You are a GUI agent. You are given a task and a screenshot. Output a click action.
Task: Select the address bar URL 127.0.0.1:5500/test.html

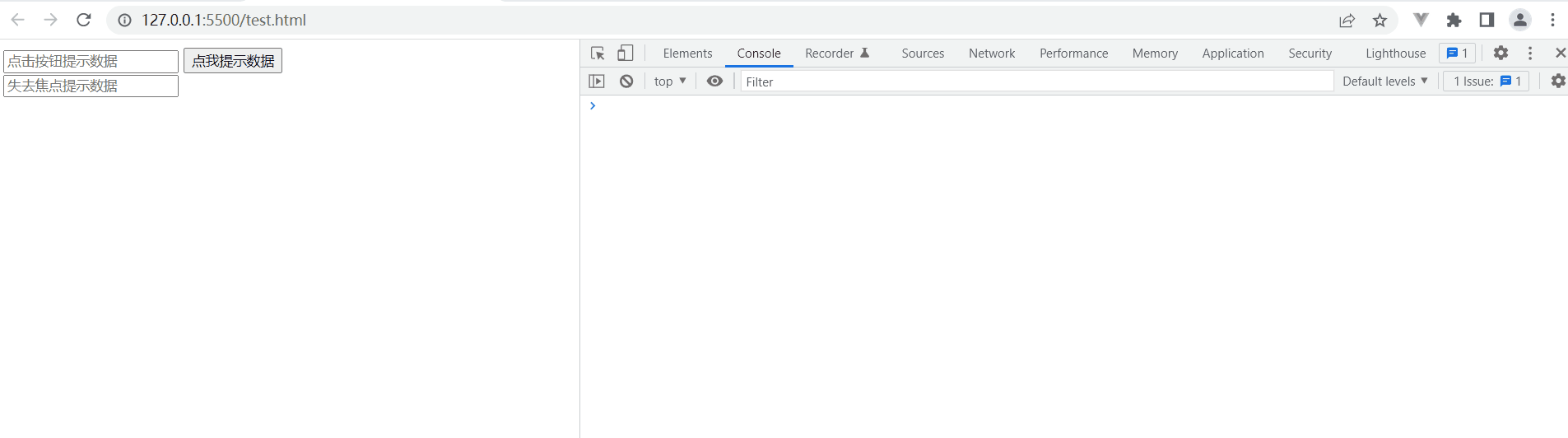[x=224, y=20]
